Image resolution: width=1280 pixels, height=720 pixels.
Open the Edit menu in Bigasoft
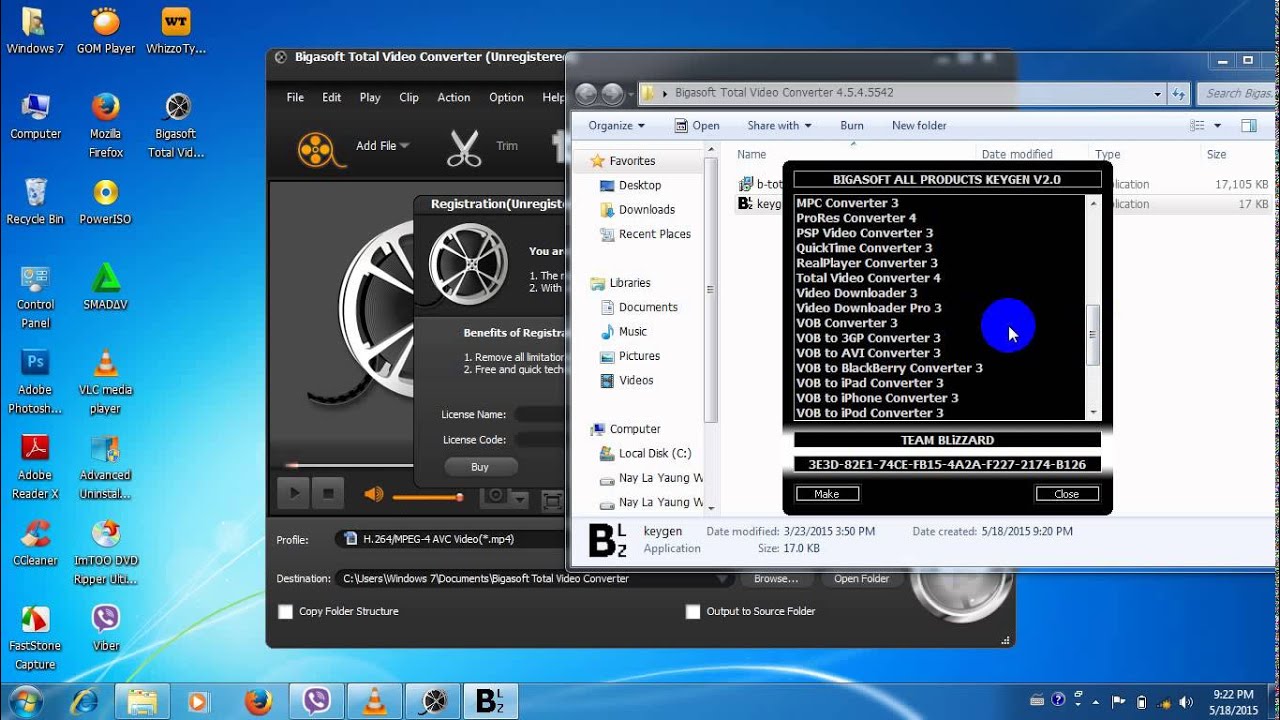click(332, 97)
